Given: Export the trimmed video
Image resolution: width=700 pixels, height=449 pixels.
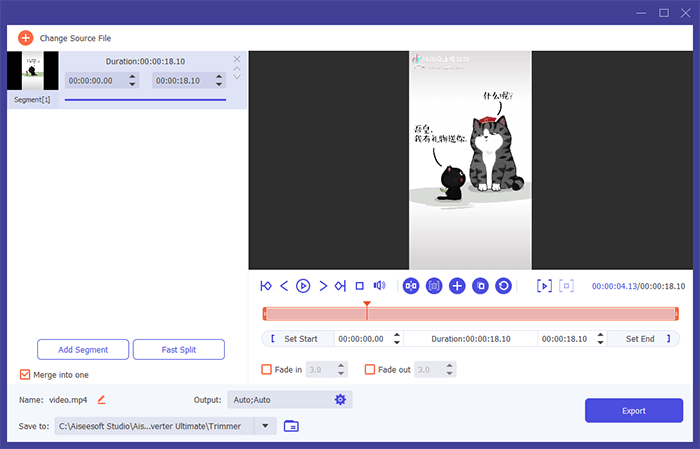Looking at the screenshot, I should click(x=634, y=411).
